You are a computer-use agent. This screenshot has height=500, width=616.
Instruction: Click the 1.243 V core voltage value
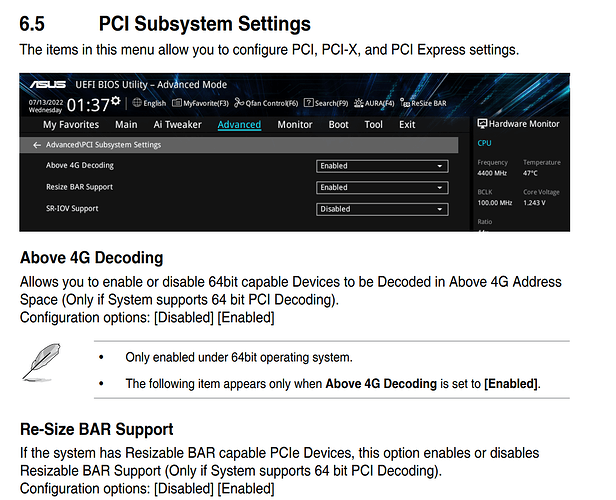pyautogui.click(x=534, y=203)
